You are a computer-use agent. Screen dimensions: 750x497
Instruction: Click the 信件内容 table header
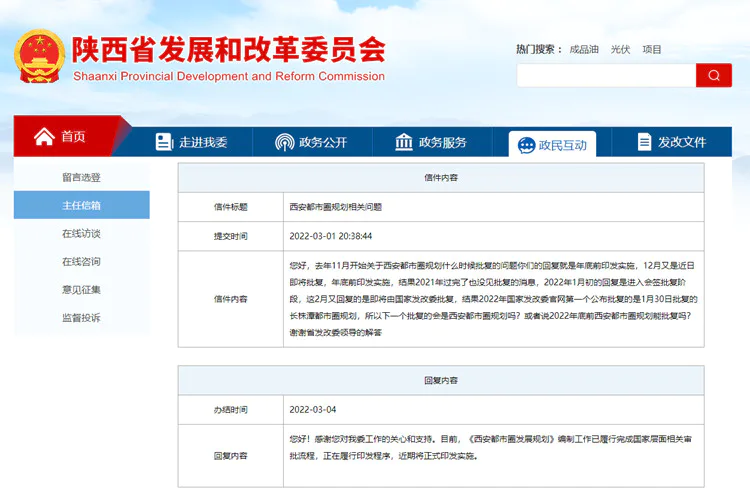click(441, 178)
